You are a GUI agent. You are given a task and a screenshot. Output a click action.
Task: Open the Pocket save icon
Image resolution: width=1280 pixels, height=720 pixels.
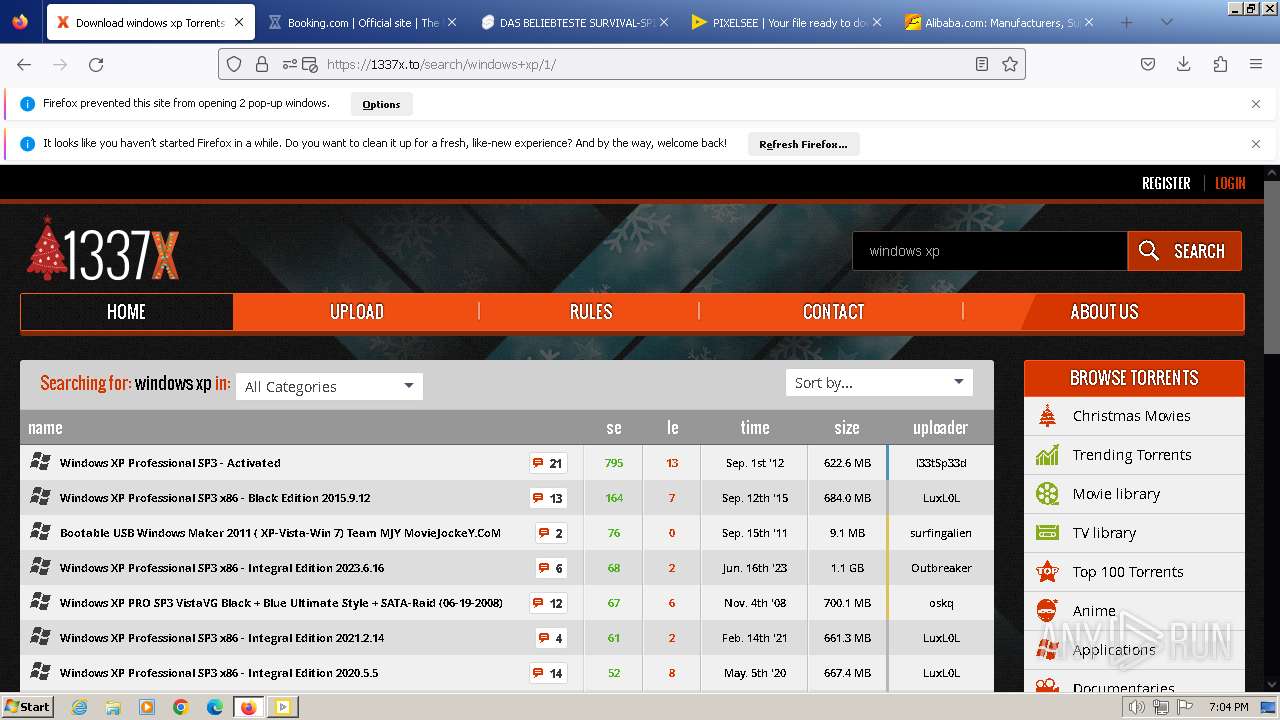coord(1148,64)
